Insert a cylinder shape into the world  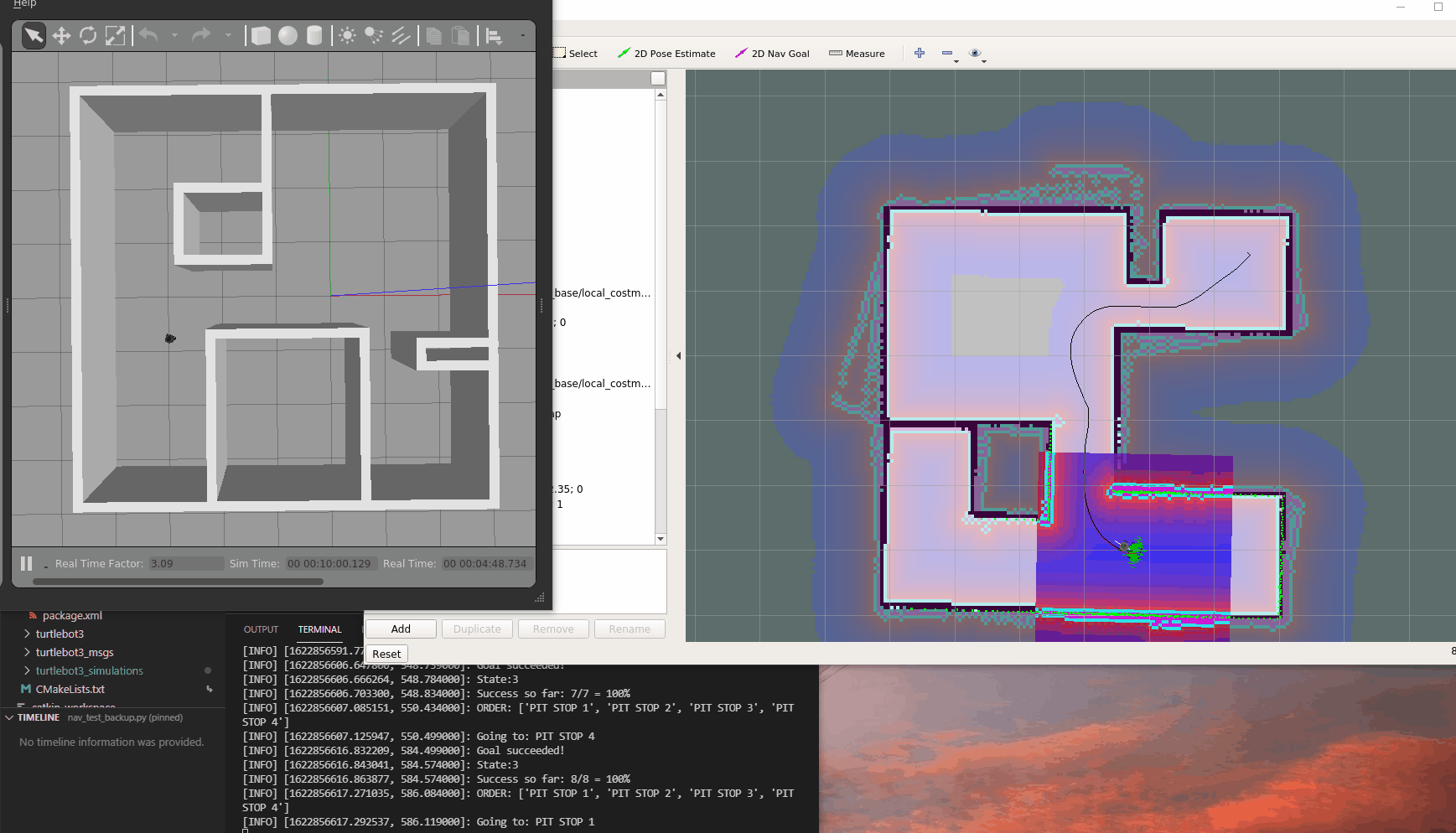[x=314, y=35]
